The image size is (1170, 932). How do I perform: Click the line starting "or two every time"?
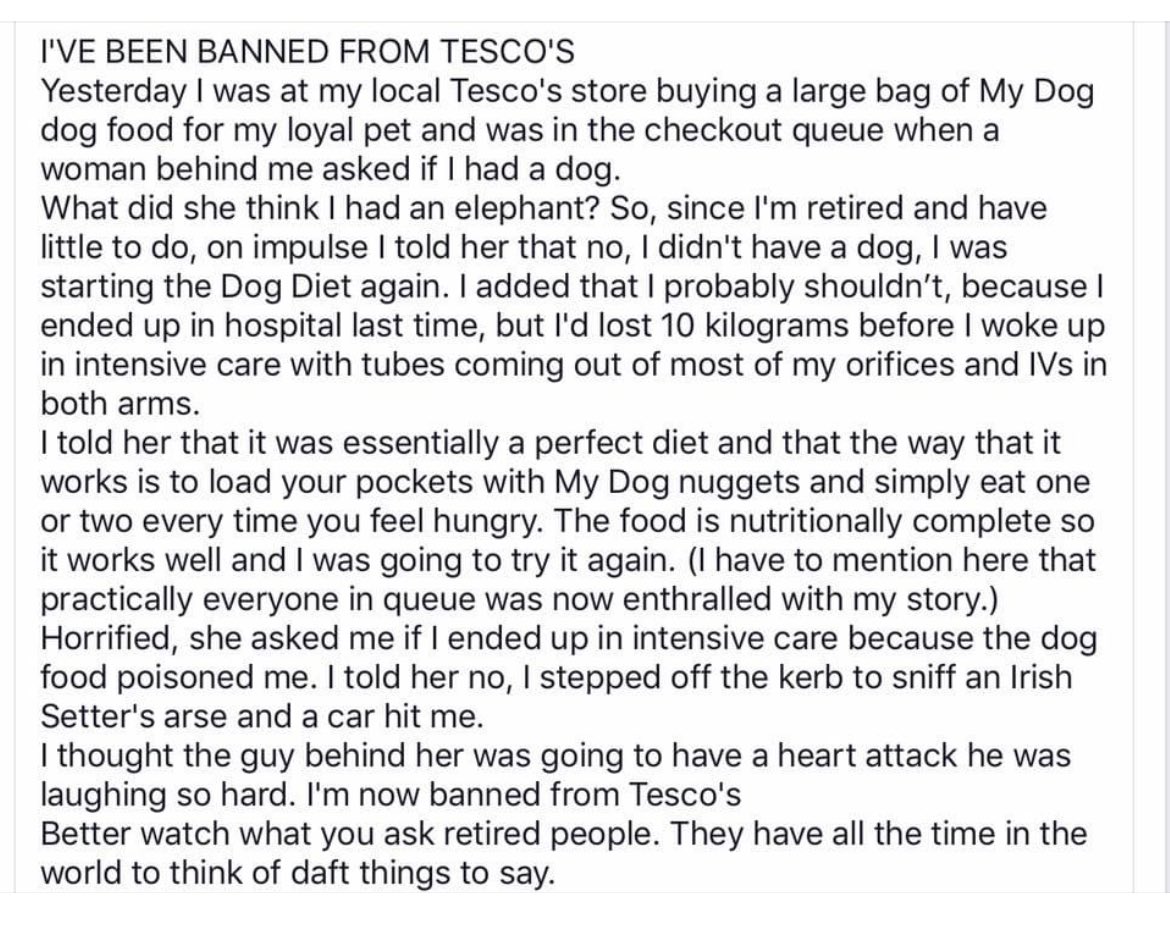pos(567,521)
